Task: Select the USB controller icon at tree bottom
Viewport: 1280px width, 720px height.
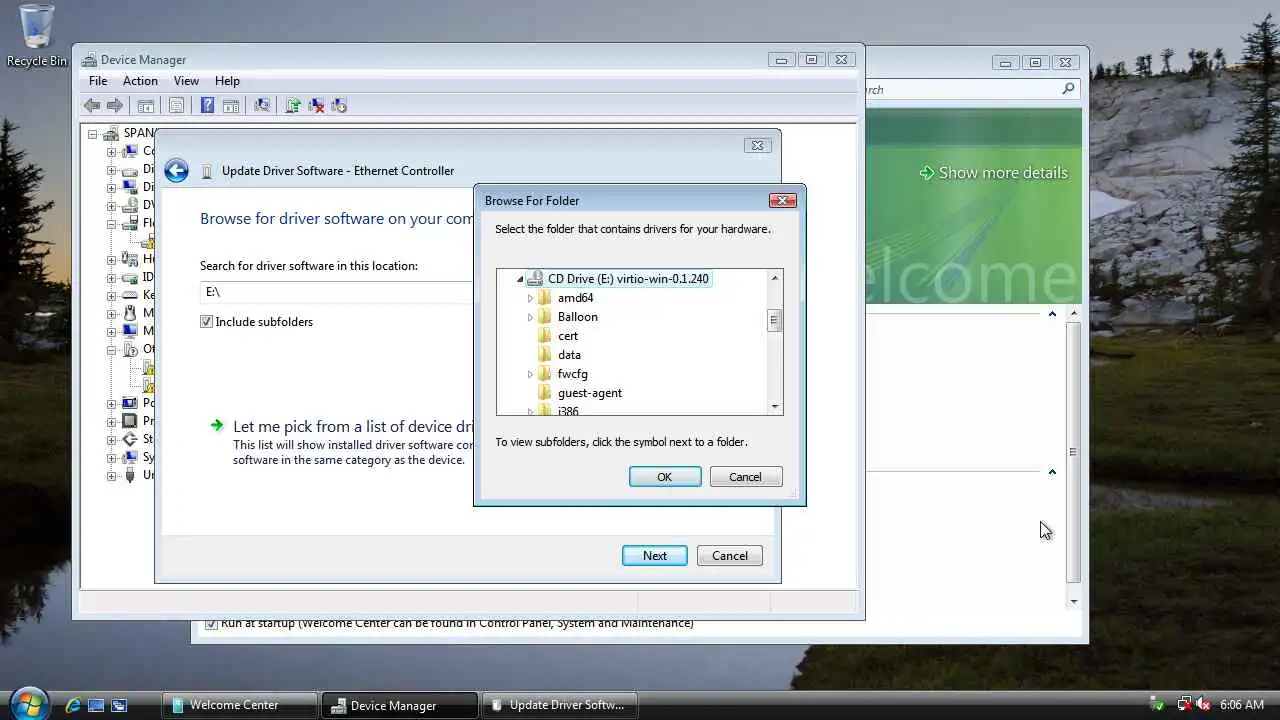Action: coord(129,475)
